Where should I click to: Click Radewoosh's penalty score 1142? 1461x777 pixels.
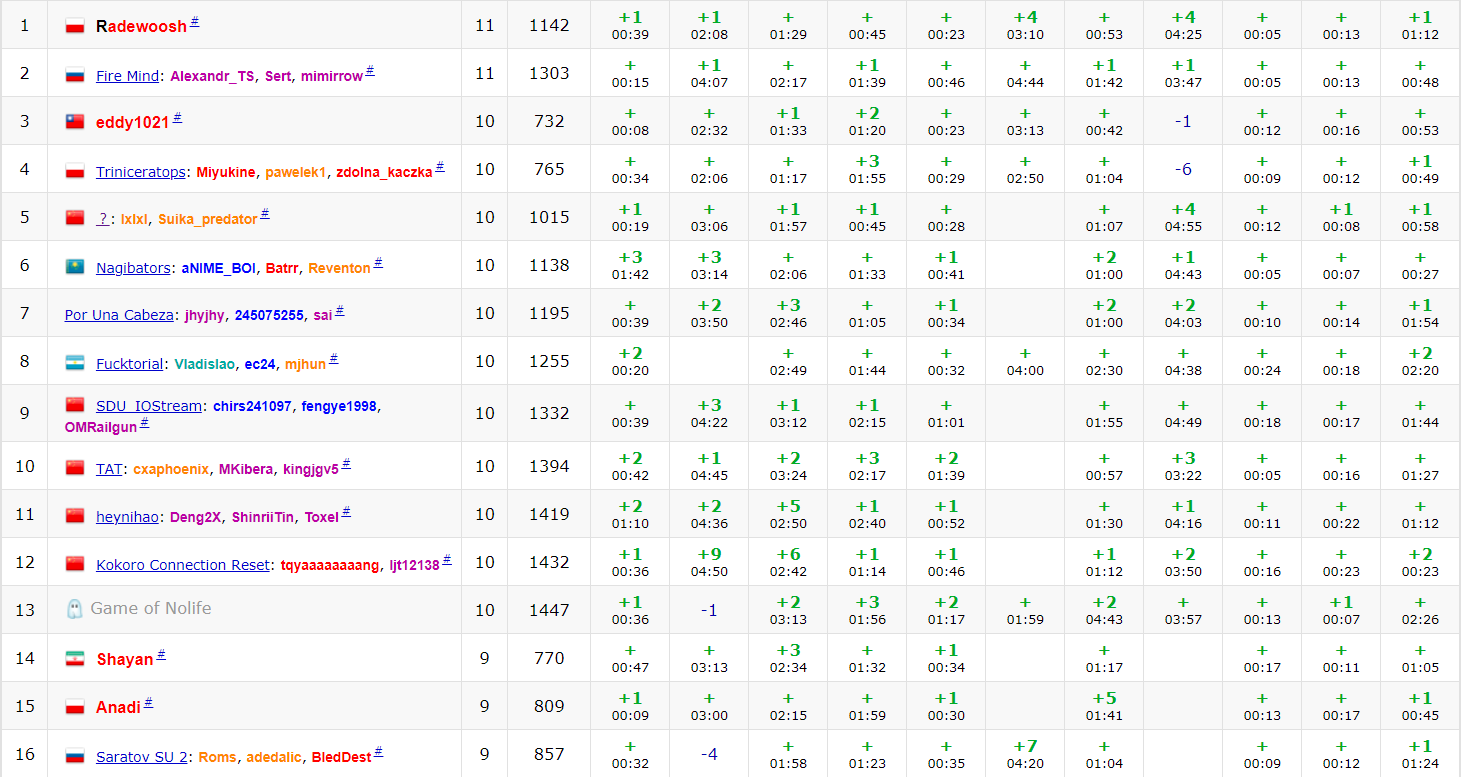pos(549,25)
